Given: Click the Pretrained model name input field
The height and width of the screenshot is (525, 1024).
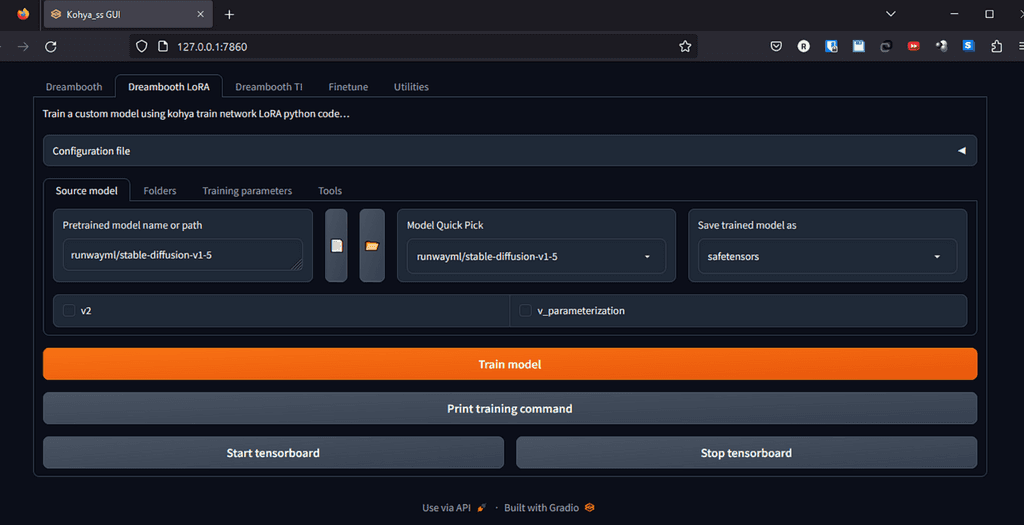Looking at the screenshot, I should 182,255.
